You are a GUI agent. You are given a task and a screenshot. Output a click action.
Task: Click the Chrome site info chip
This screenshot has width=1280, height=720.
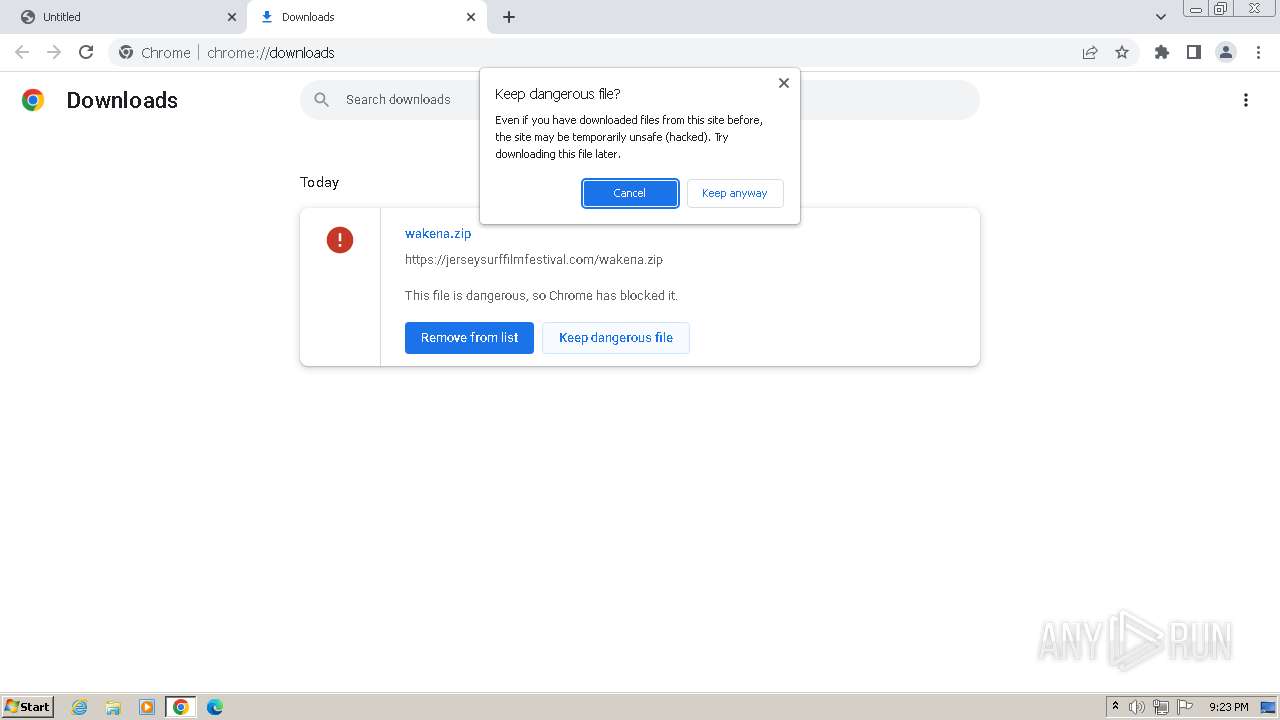click(x=155, y=53)
